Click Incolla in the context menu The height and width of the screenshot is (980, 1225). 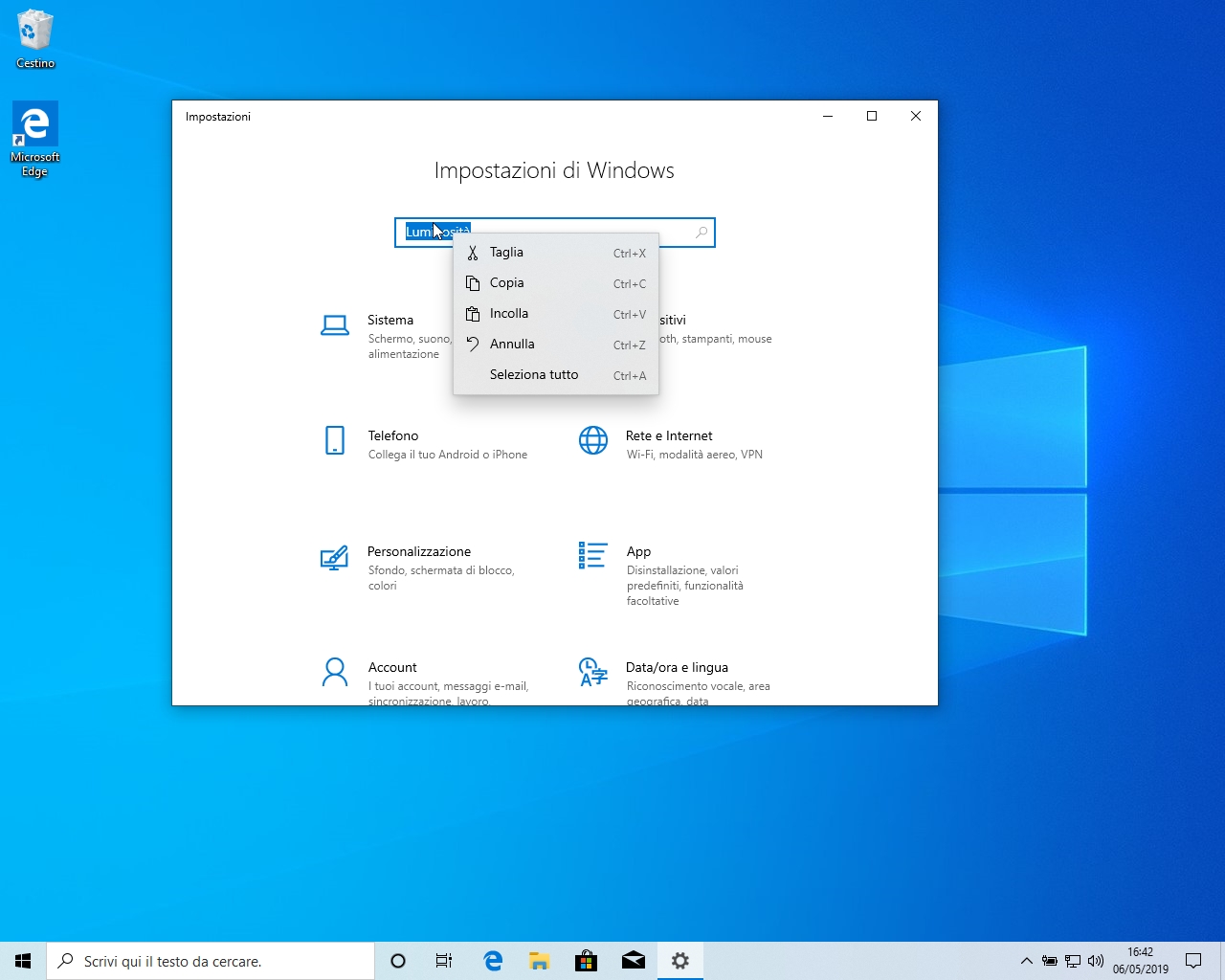tap(556, 314)
